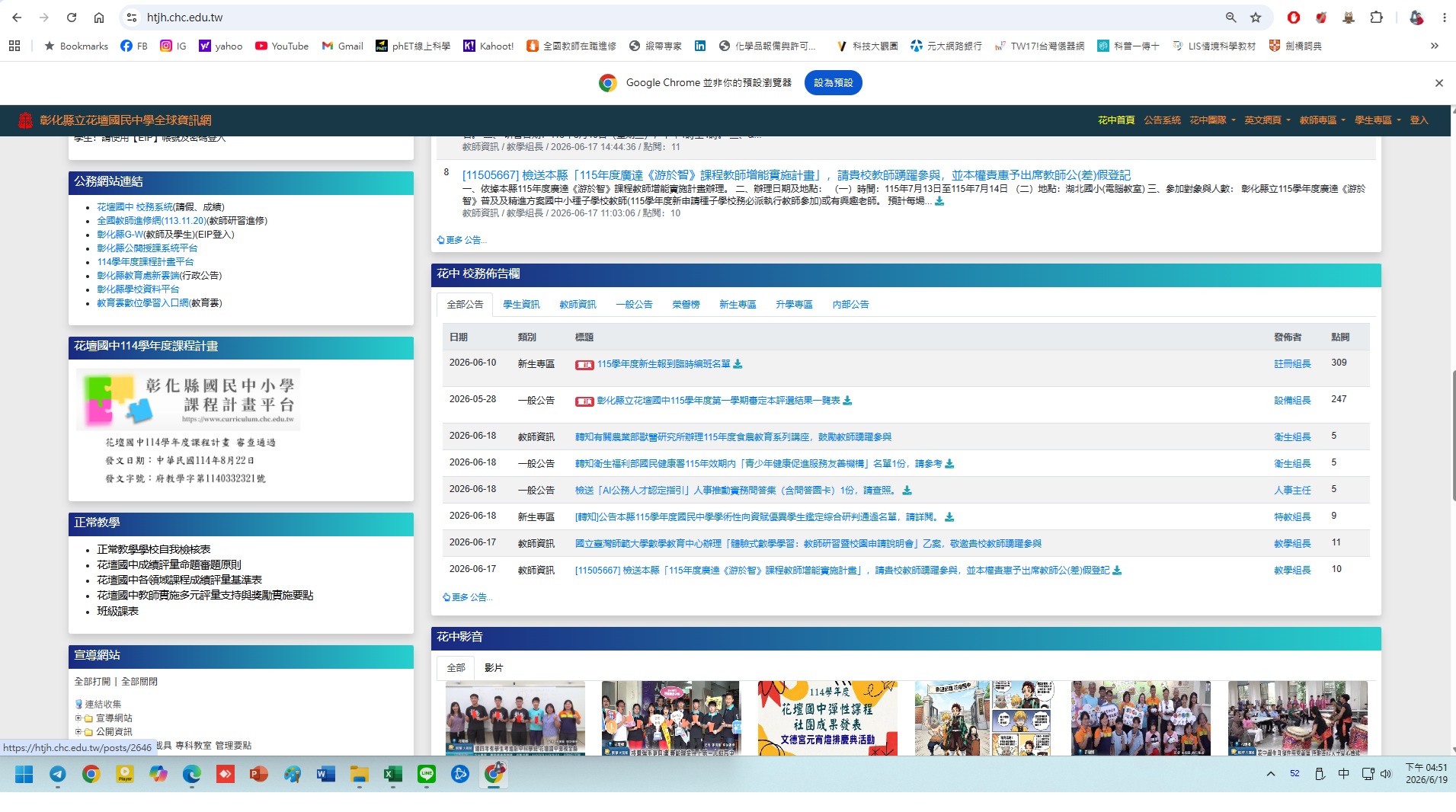
Task: Expand the 英文網頁 dropdown menu
Action: coord(1267,120)
